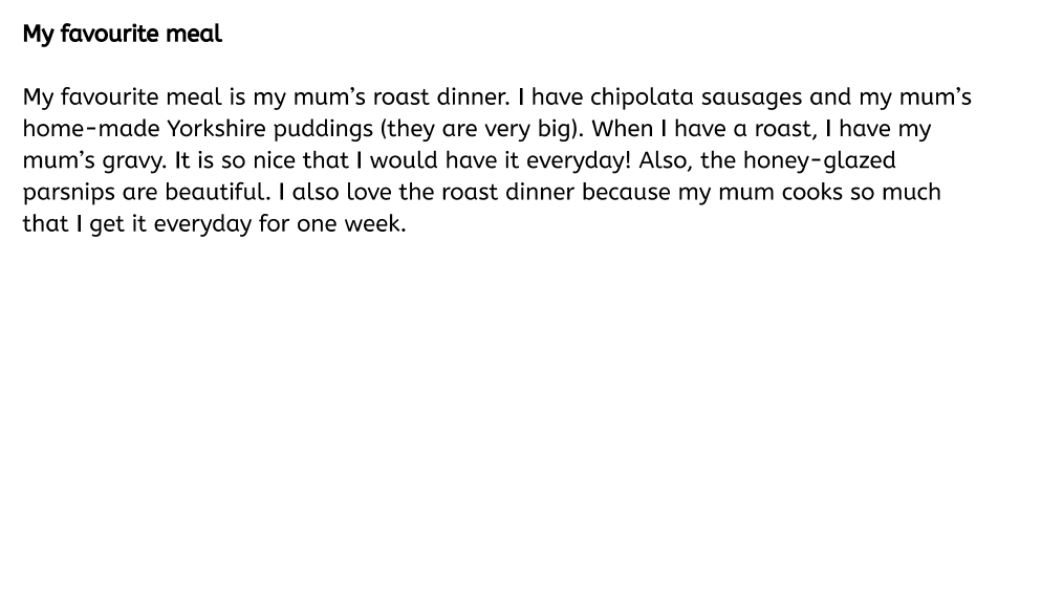The height and width of the screenshot is (593, 1060).
Task: Click on the word 'much' ending fourth line
Action: point(911,192)
